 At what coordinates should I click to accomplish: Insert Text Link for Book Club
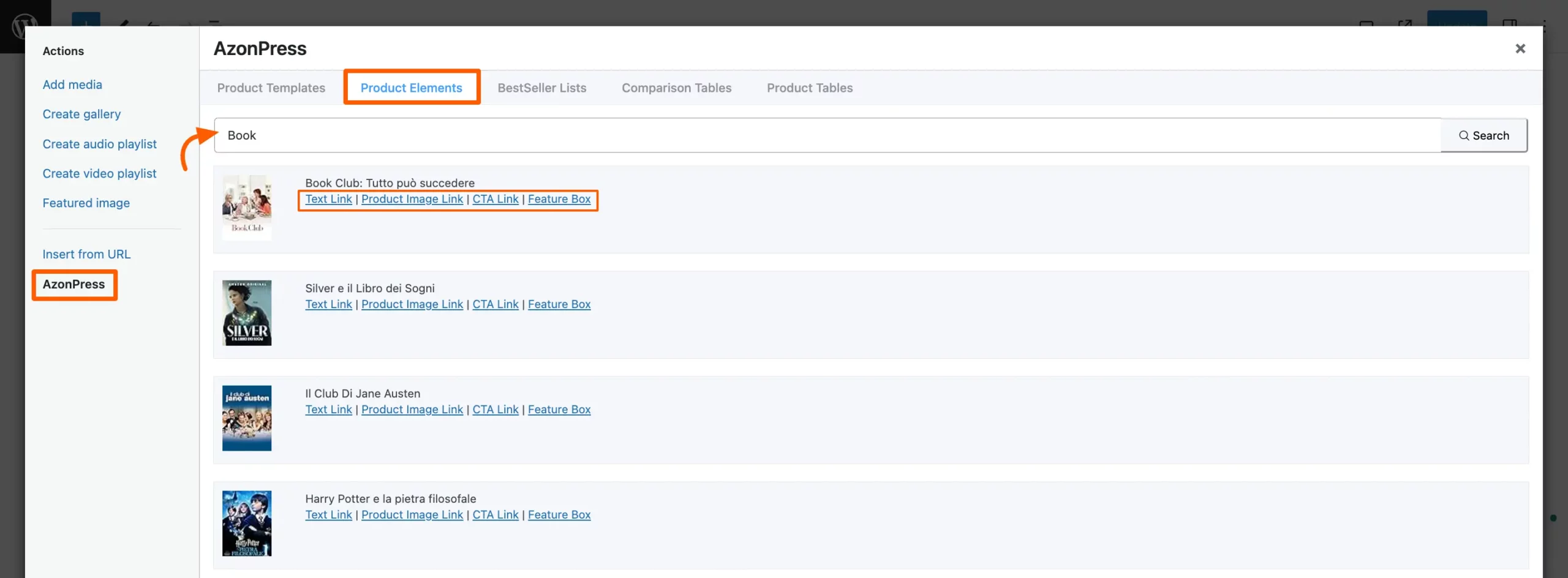328,199
